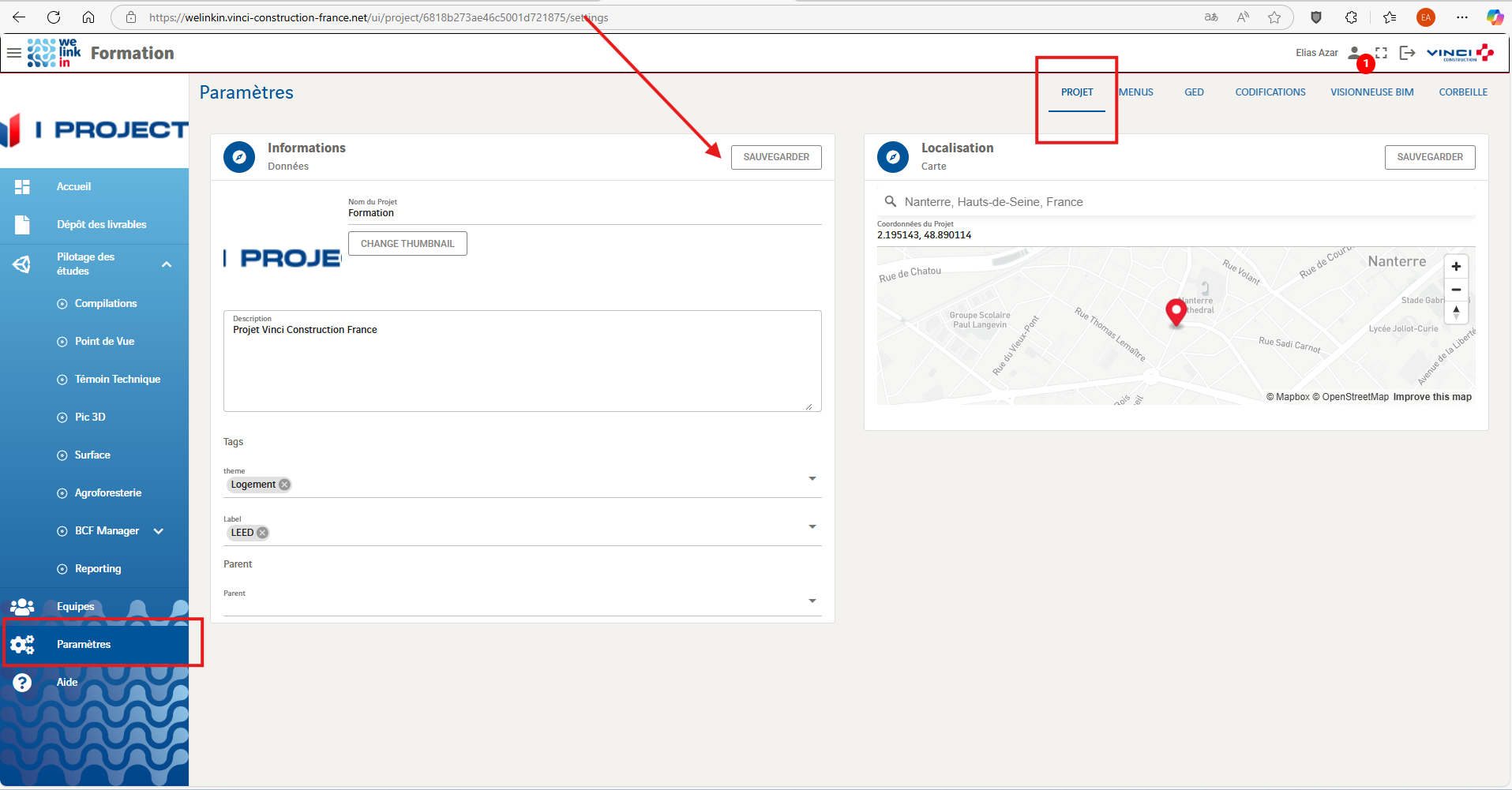
Task: Expand the theme tags dropdown
Action: (812, 479)
